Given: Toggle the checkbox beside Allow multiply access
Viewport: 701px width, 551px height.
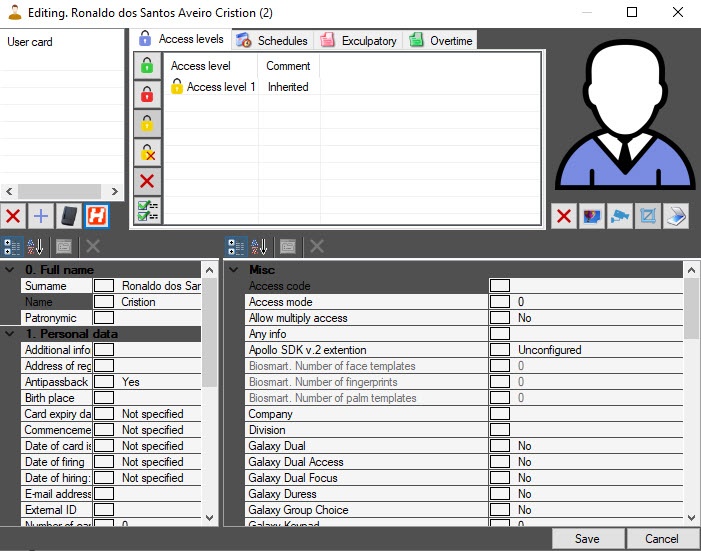Looking at the screenshot, I should tap(500, 318).
